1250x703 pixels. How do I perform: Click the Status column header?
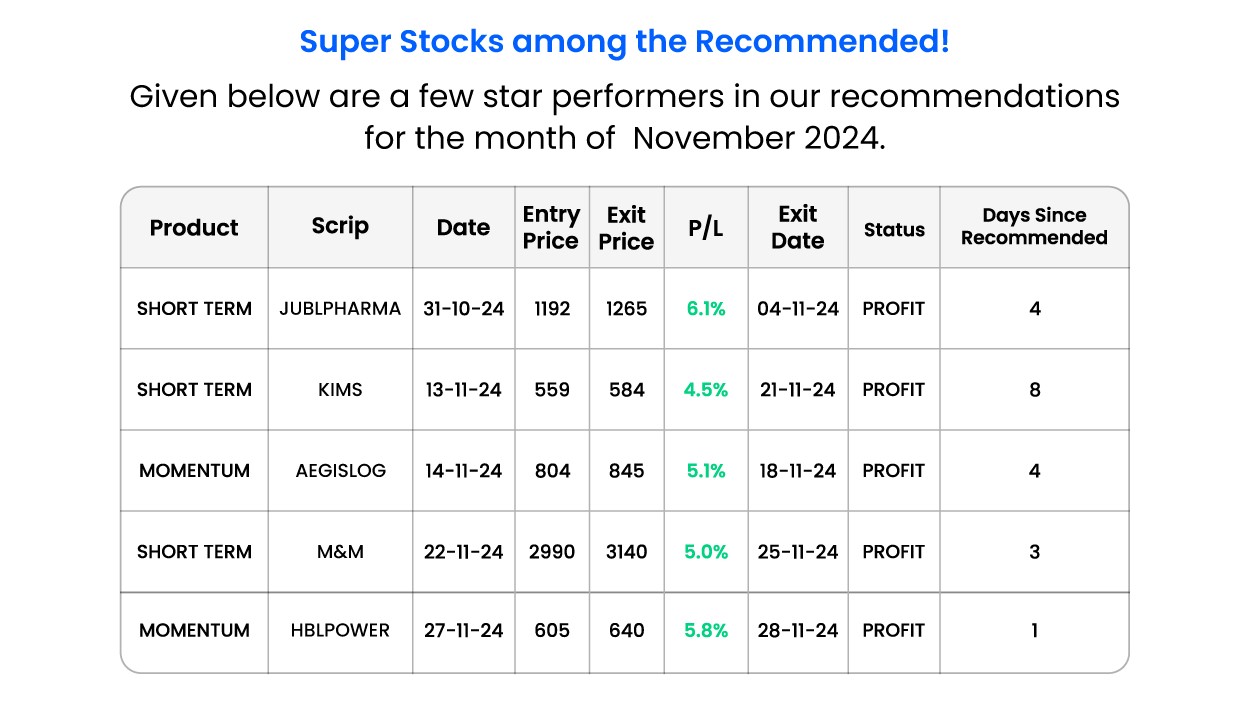pos(894,230)
